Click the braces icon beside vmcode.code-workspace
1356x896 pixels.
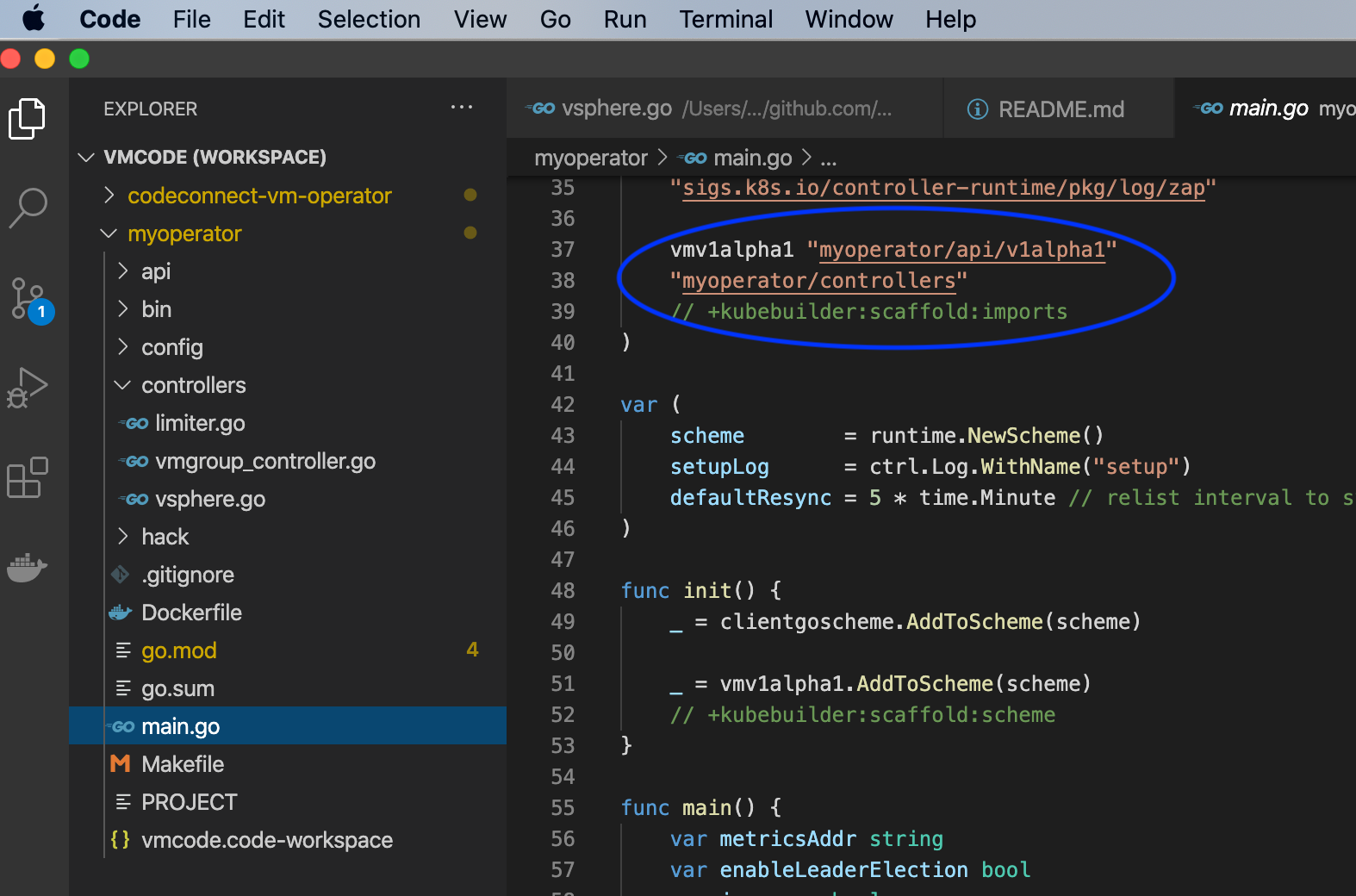121,840
